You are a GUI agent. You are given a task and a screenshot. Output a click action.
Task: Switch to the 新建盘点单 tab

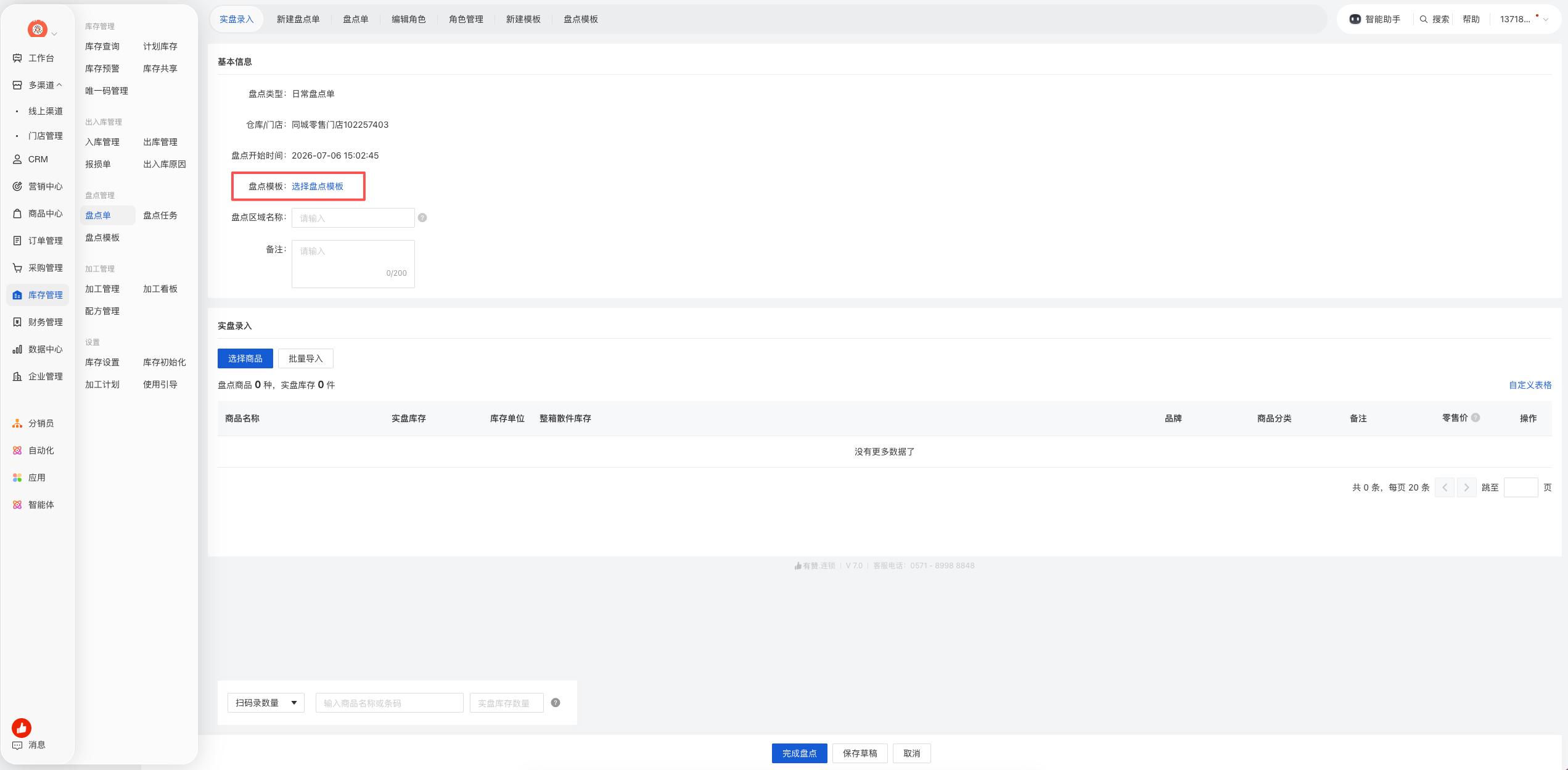point(298,19)
